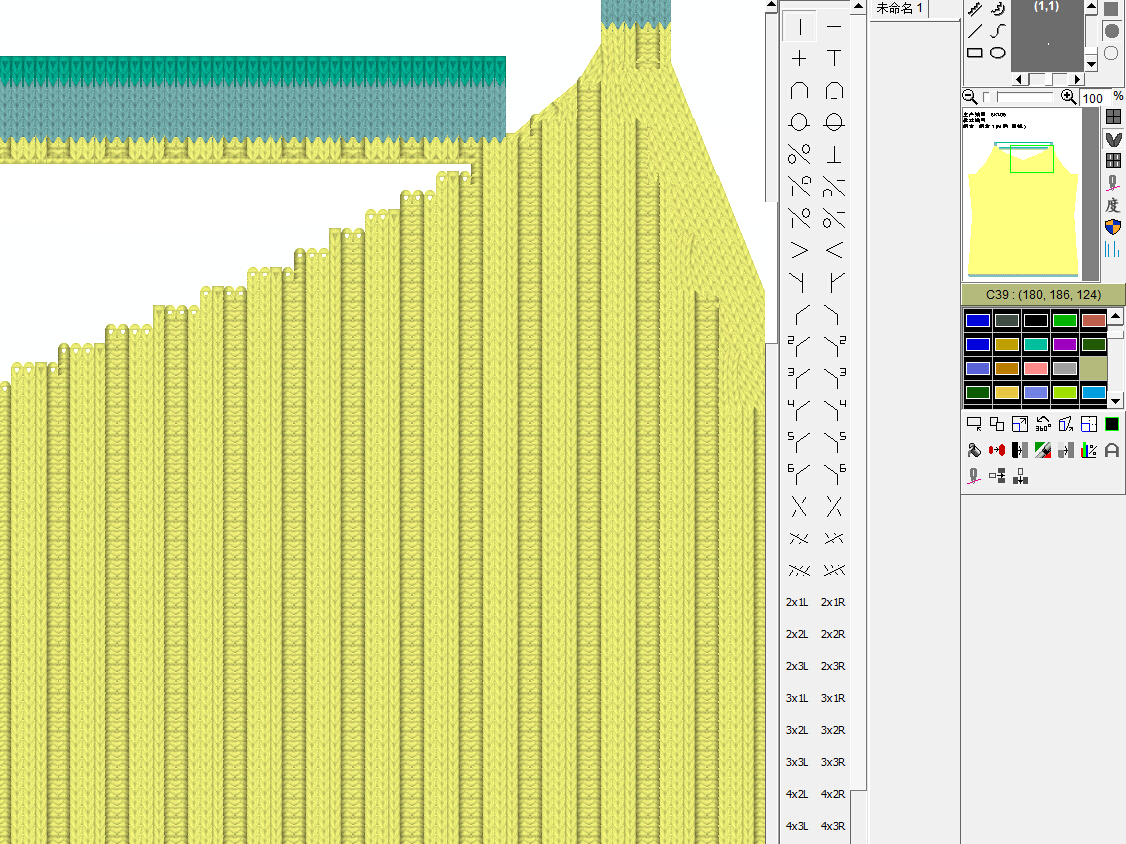This screenshot has height=844, width=1126.
Task: Choose the filled circle brush shape
Action: 1112,31
